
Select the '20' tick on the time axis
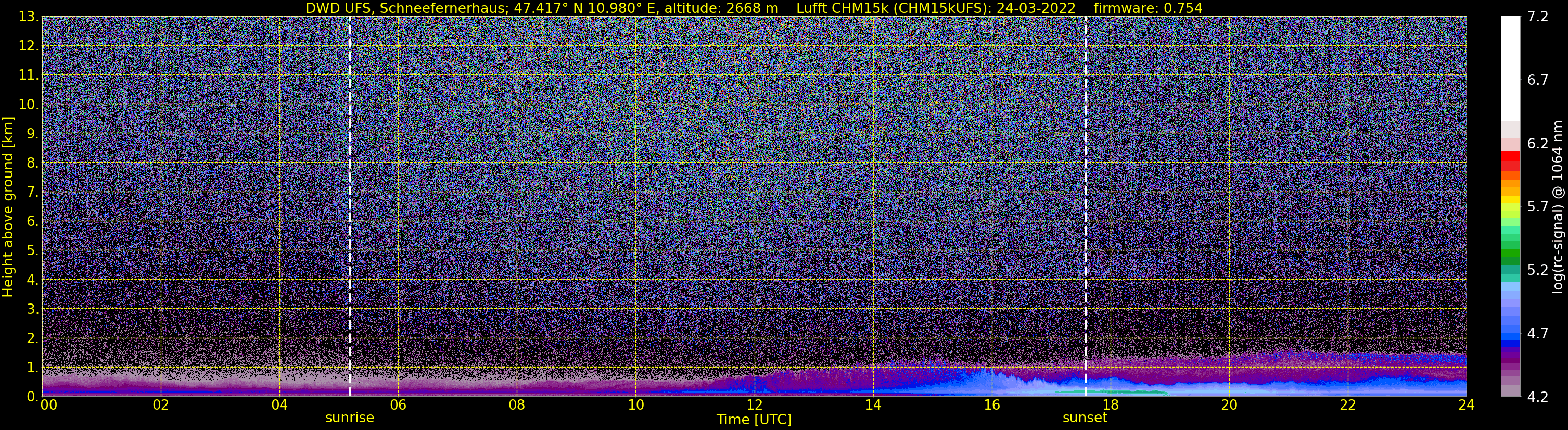pyautogui.click(x=1229, y=406)
